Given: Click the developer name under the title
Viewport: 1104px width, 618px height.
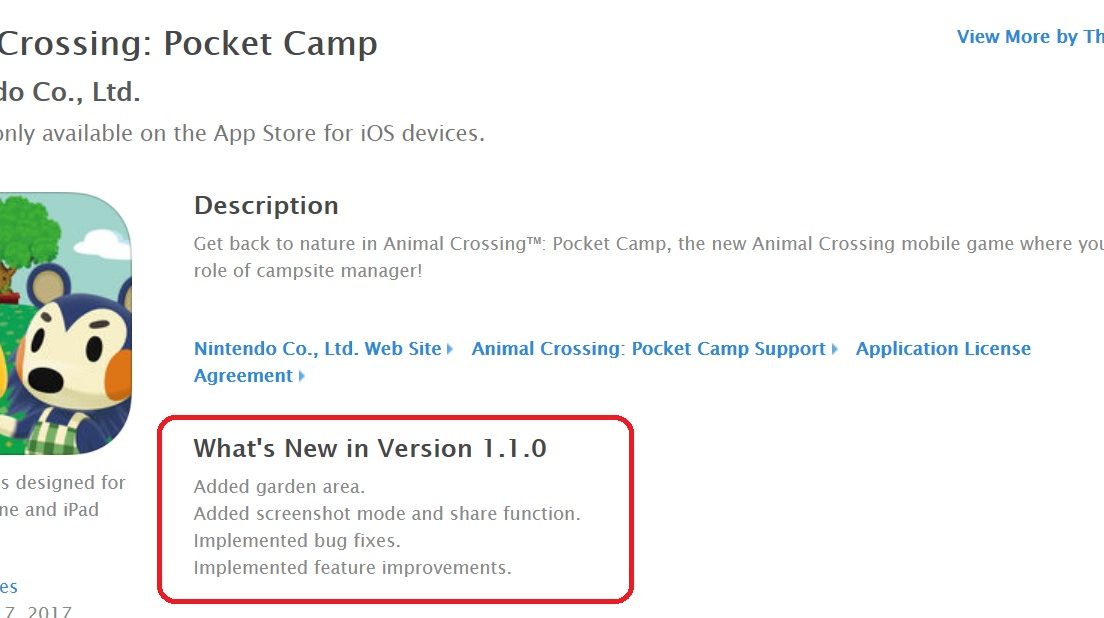Looking at the screenshot, I should [70, 92].
